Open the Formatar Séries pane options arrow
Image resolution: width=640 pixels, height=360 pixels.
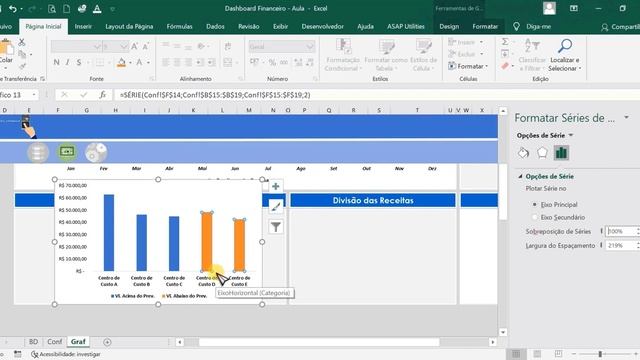pos(627,118)
